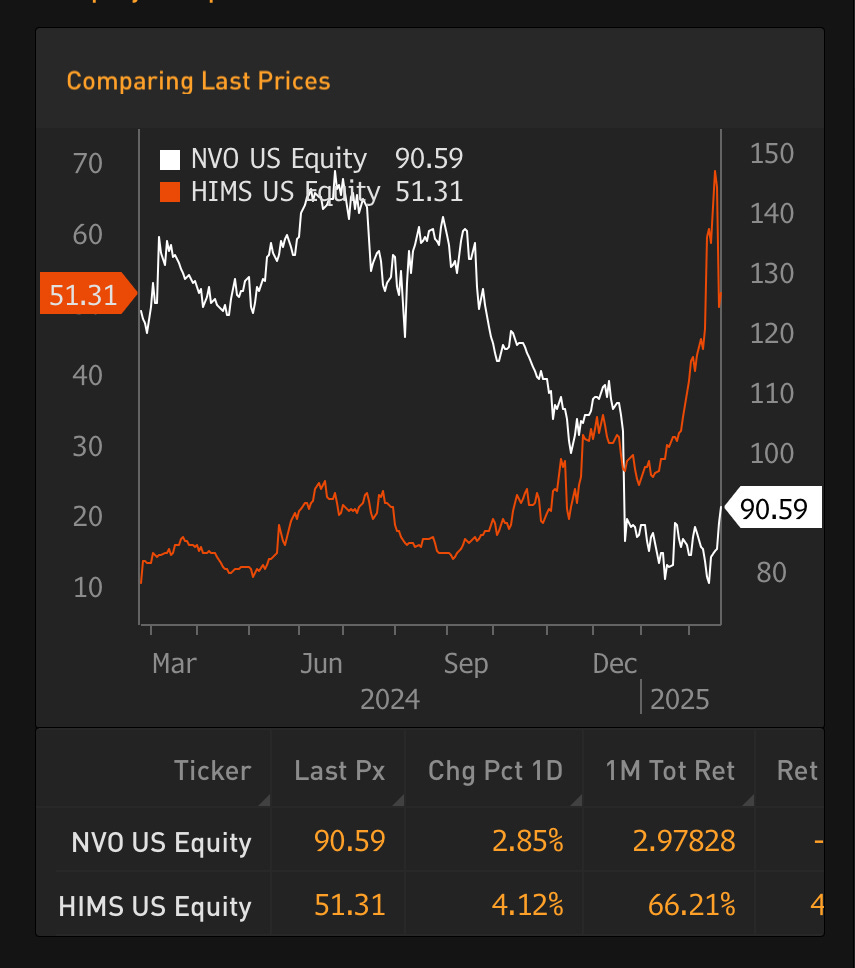Viewport: 855px width, 968px height.
Task: Select the NVO US Equity legend label
Action: click(x=279, y=159)
